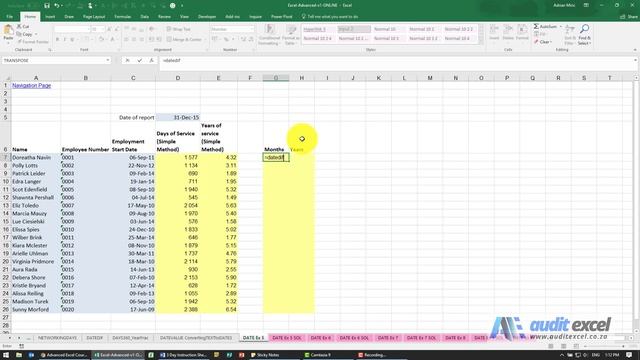This screenshot has width=640, height=360.
Task: Switch to the Formulas tab
Action: click(122, 17)
